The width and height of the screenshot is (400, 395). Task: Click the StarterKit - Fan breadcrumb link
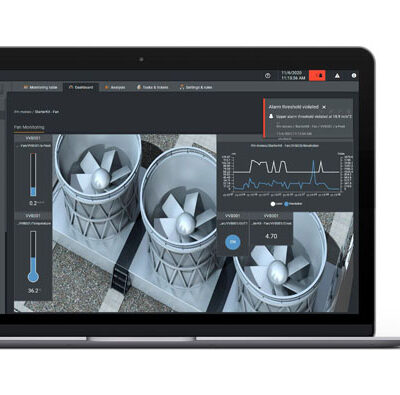(x=47, y=112)
